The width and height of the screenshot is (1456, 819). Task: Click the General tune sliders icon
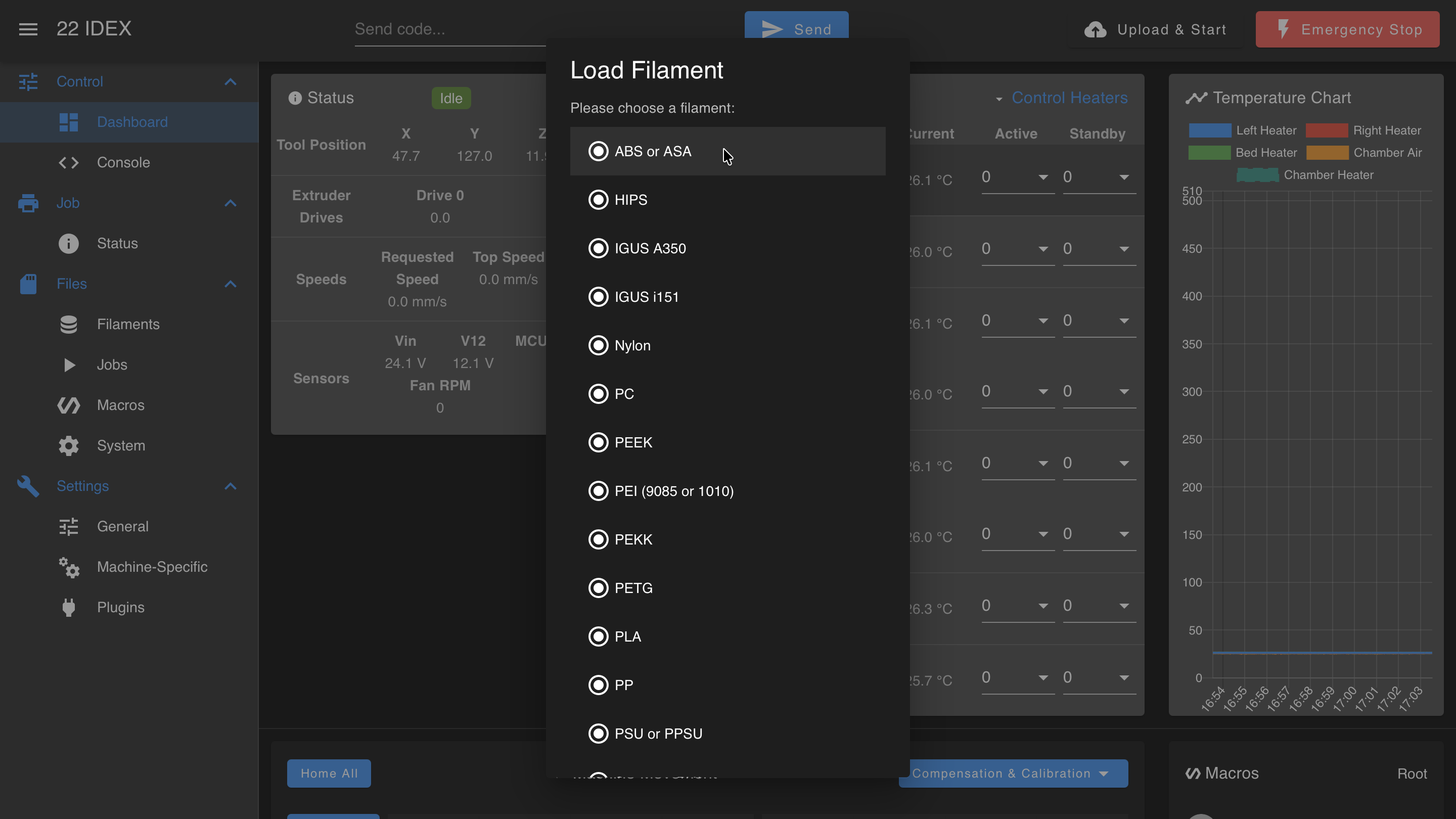click(68, 527)
